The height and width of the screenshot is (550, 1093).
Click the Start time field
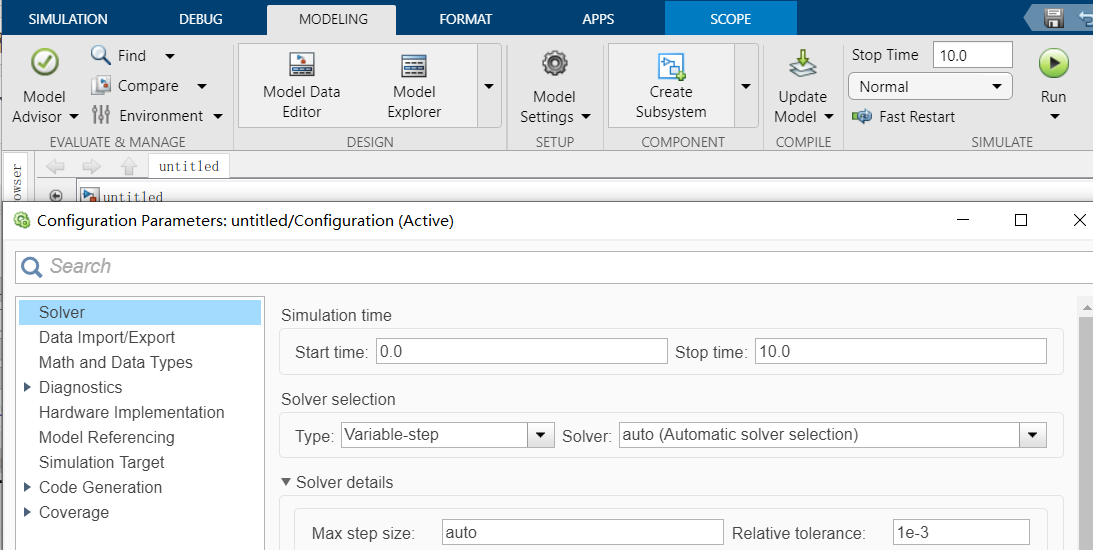pyautogui.click(x=521, y=351)
